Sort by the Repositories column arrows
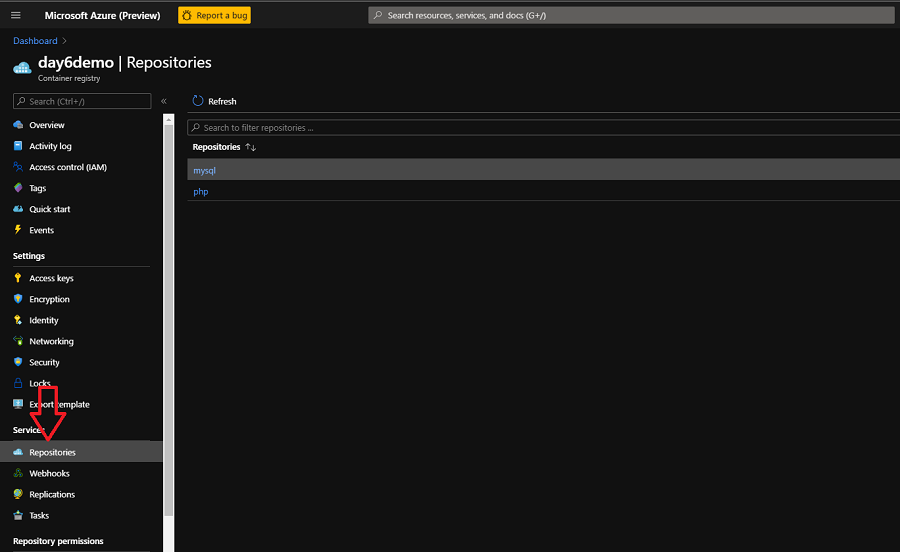Image resolution: width=900 pixels, height=552 pixels. pyautogui.click(x=251, y=147)
